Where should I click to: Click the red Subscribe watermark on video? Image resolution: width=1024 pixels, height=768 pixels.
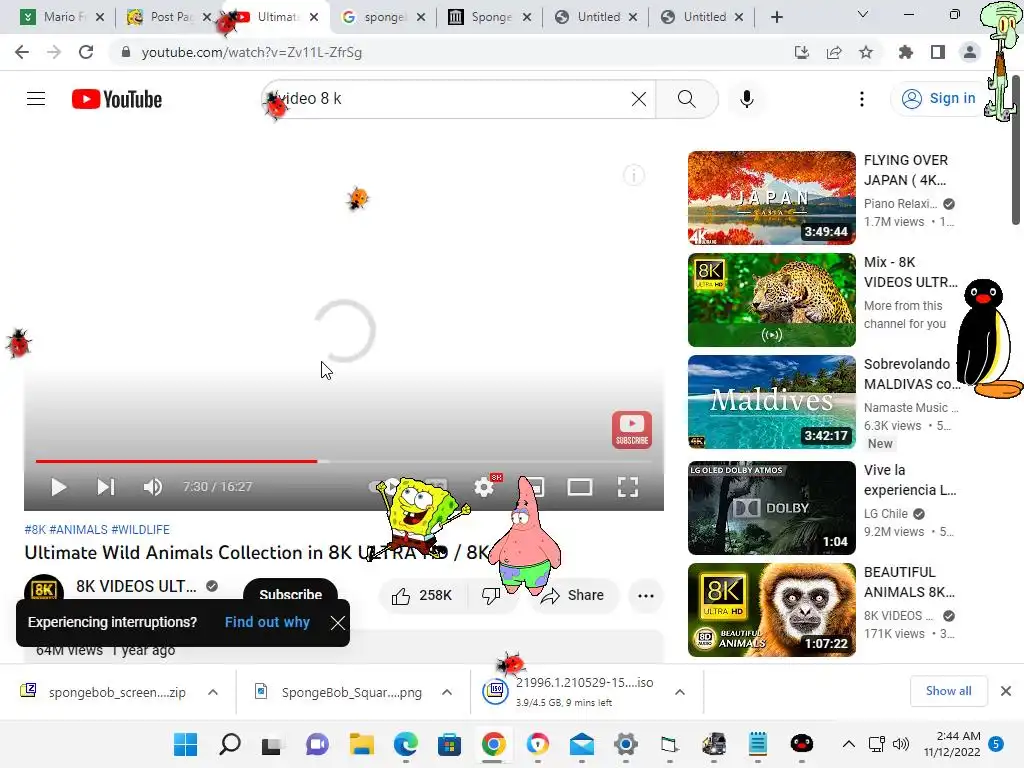pyautogui.click(x=632, y=429)
